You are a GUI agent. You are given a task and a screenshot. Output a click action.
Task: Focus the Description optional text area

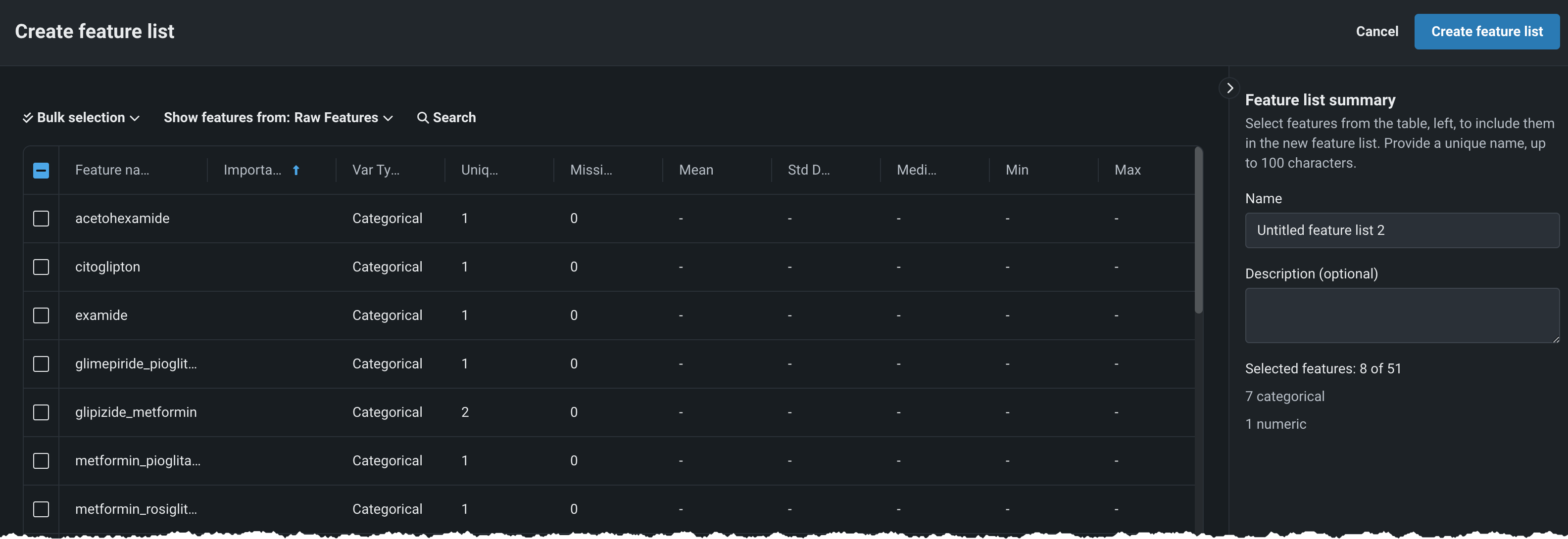click(1401, 315)
